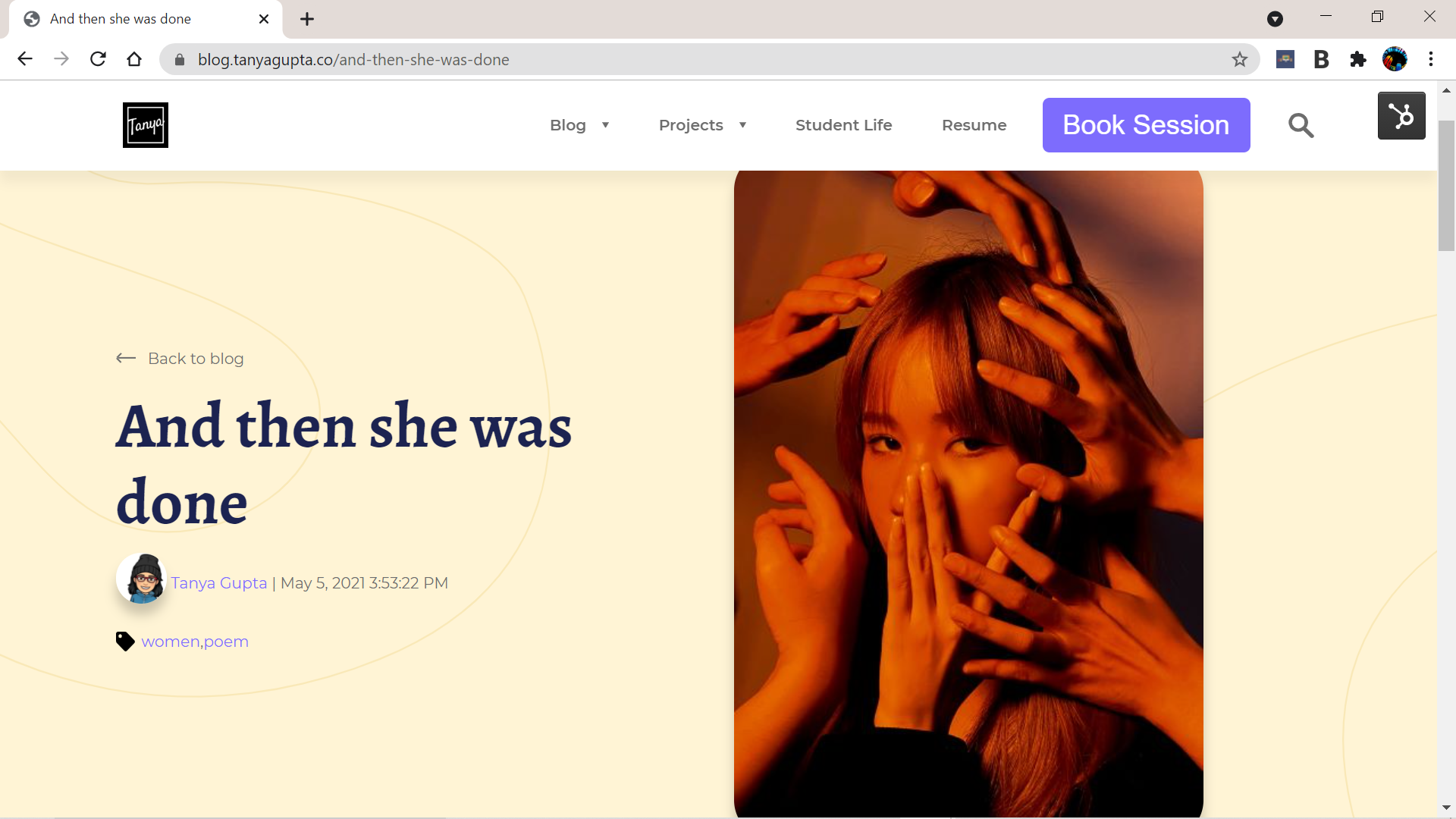Open Chrome profile avatar
The image size is (1456, 819).
tap(1394, 59)
